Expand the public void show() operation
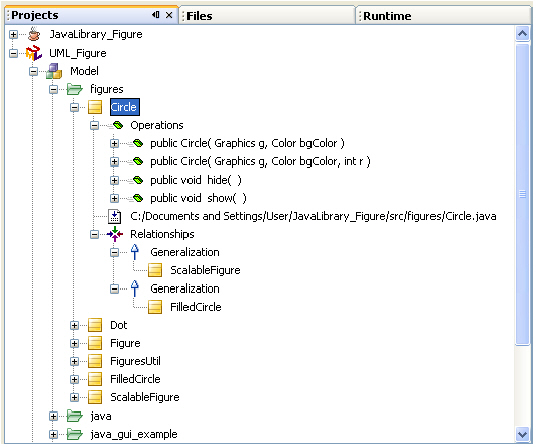537x447 pixels. tap(114, 198)
